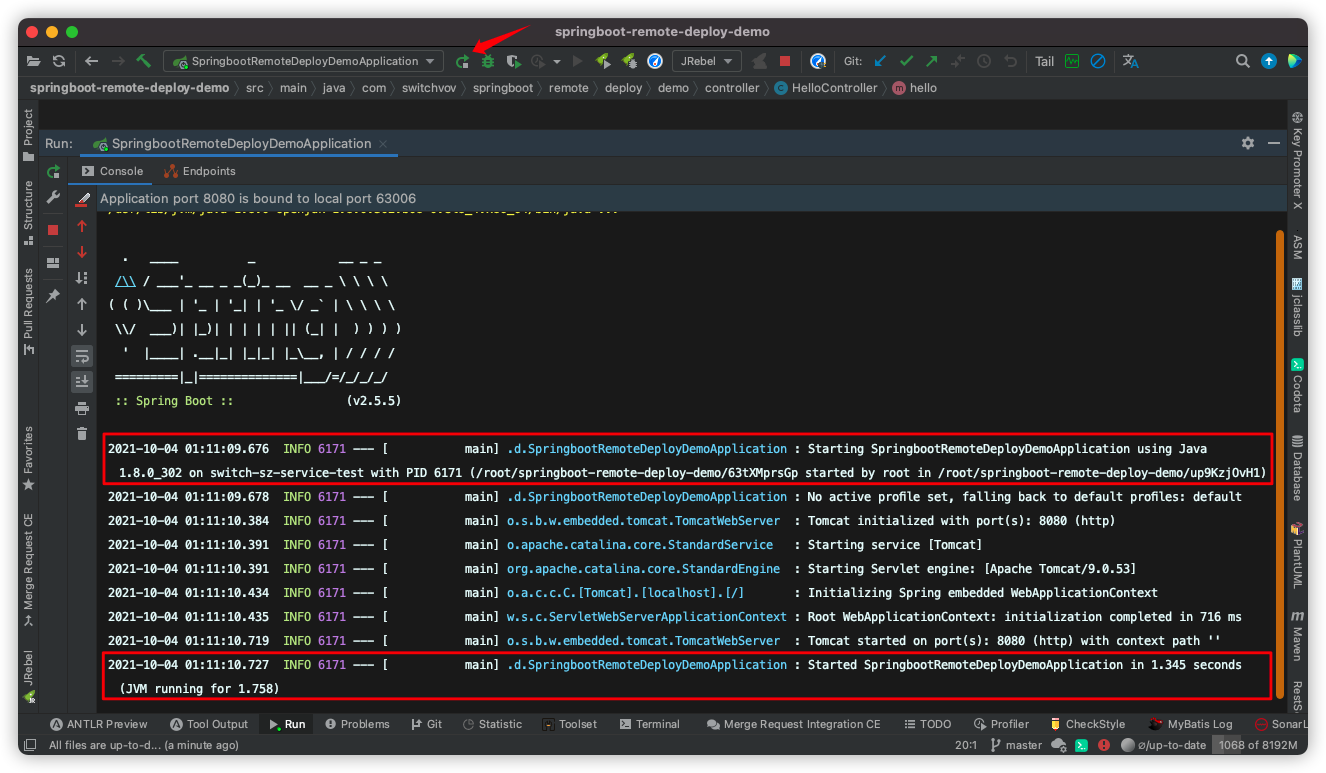Image resolution: width=1326 pixels, height=773 pixels.
Task: Click the Print console output icon
Action: coord(82,408)
